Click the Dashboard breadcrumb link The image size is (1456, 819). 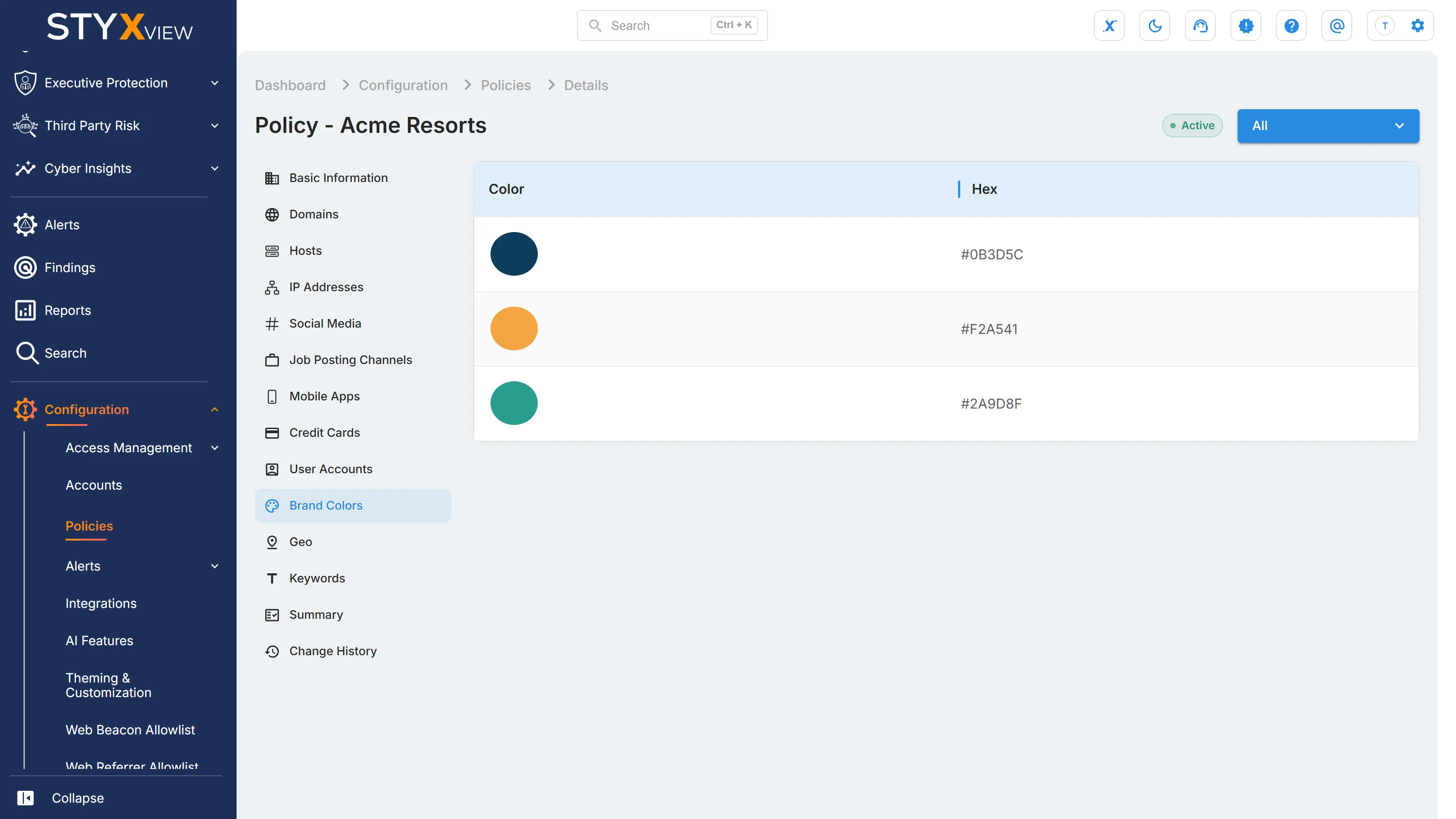[290, 86]
